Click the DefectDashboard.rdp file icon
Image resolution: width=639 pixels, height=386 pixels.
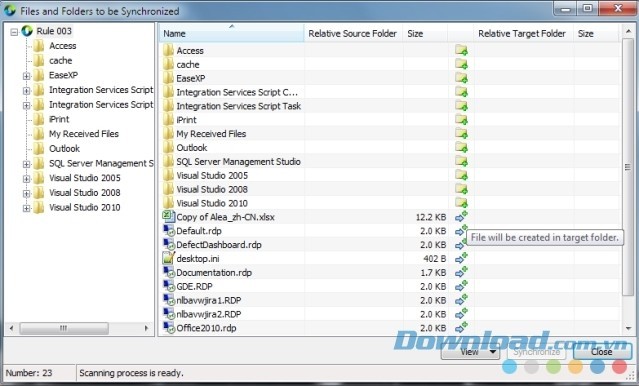click(x=168, y=244)
